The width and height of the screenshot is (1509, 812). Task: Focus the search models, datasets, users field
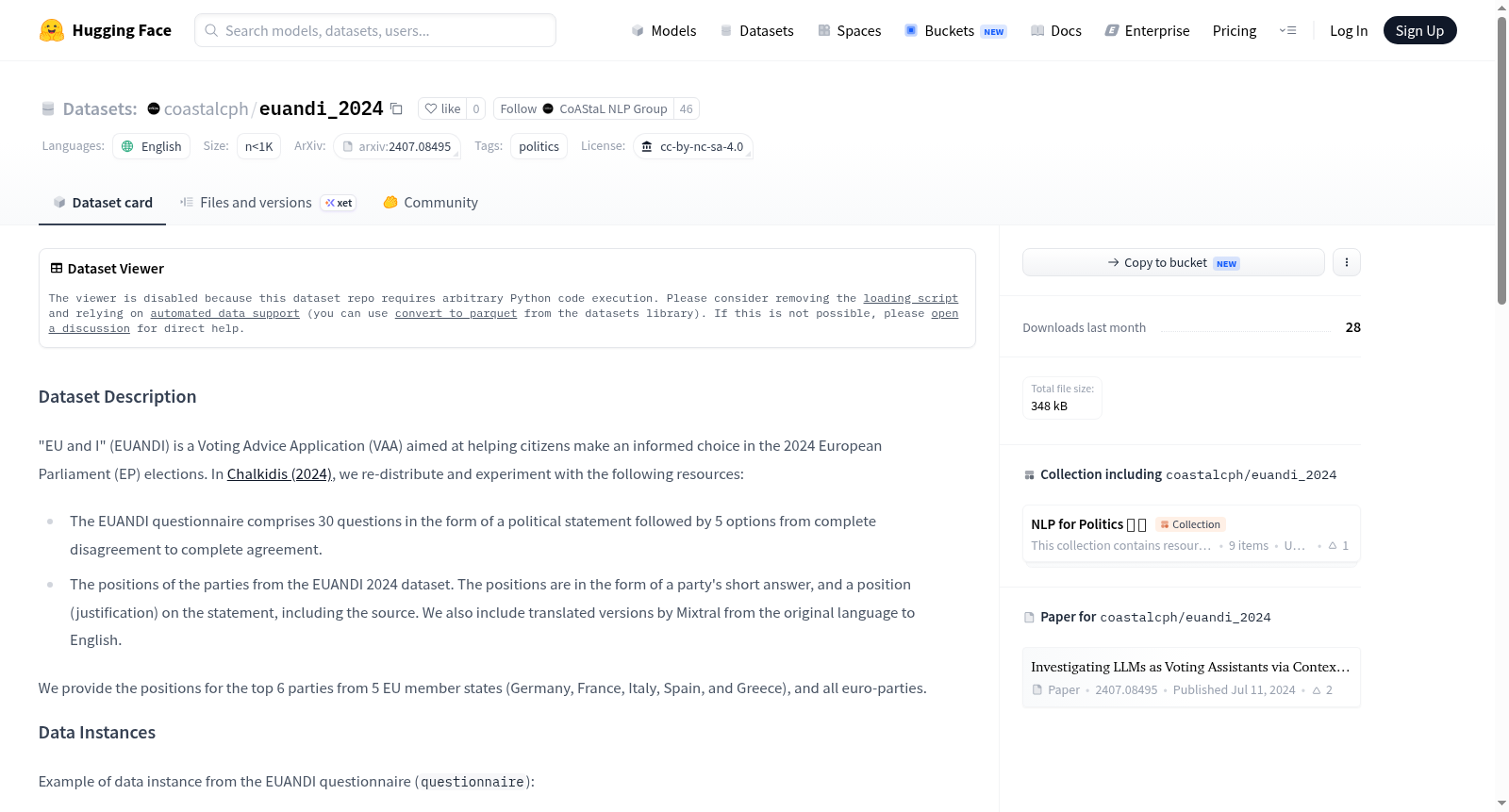(x=375, y=30)
